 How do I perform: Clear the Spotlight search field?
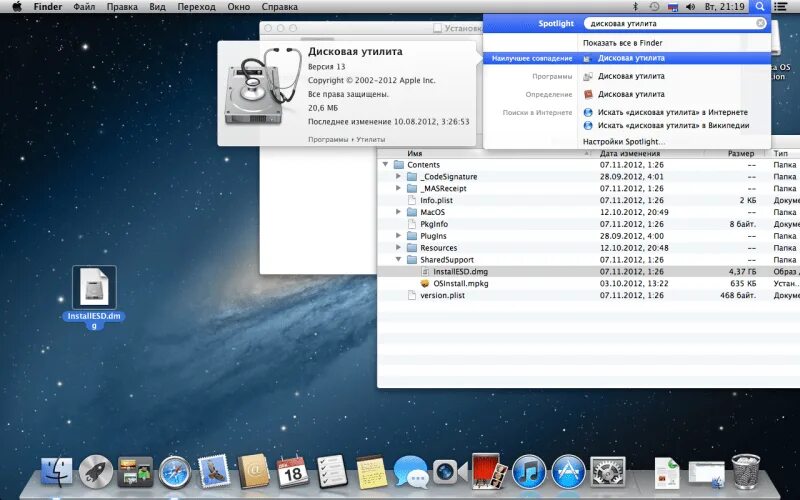tap(760, 23)
